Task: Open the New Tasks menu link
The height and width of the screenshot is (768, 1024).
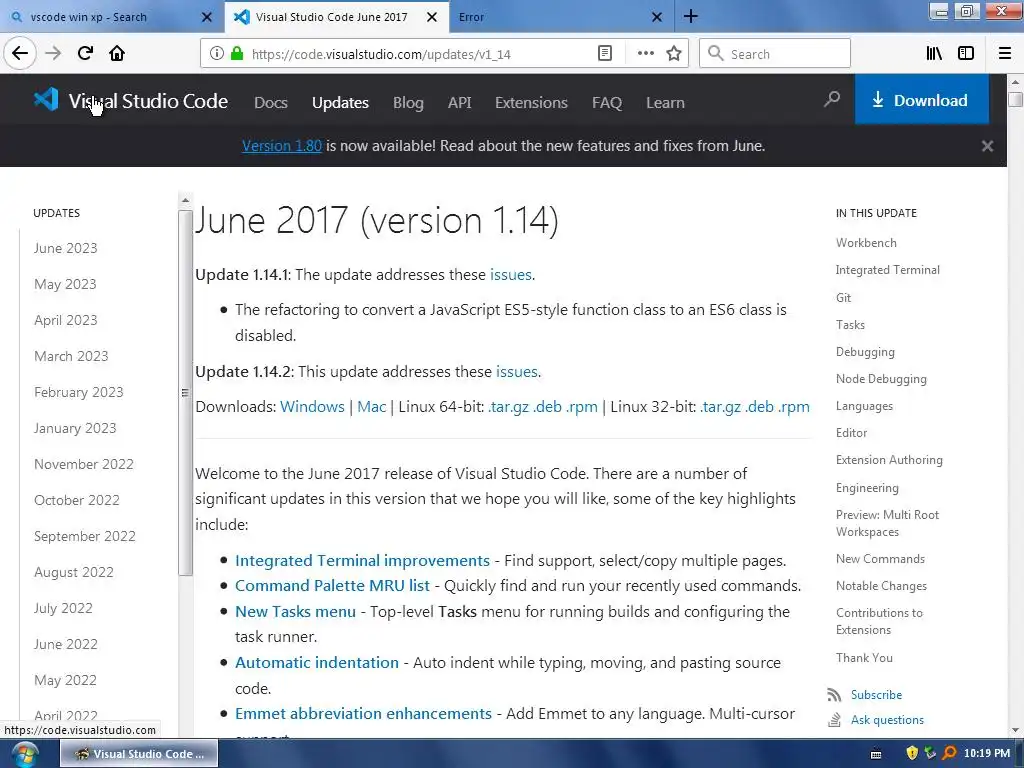Action: pyautogui.click(x=295, y=611)
